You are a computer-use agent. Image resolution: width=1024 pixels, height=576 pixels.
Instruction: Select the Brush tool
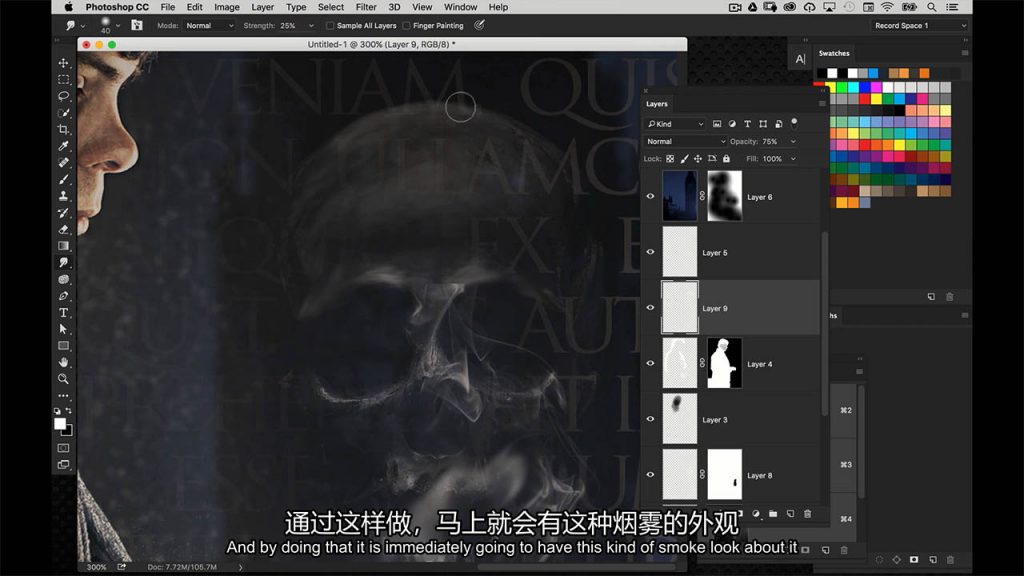pos(63,180)
